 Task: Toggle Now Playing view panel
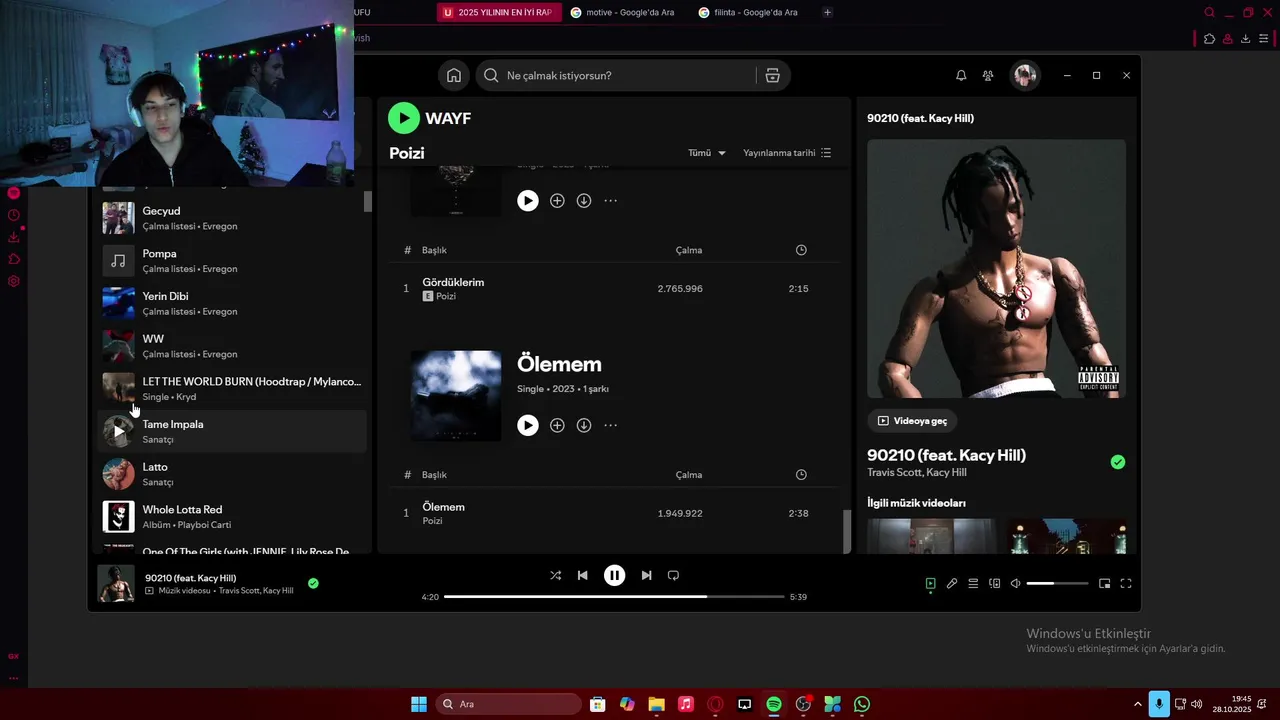(930, 583)
